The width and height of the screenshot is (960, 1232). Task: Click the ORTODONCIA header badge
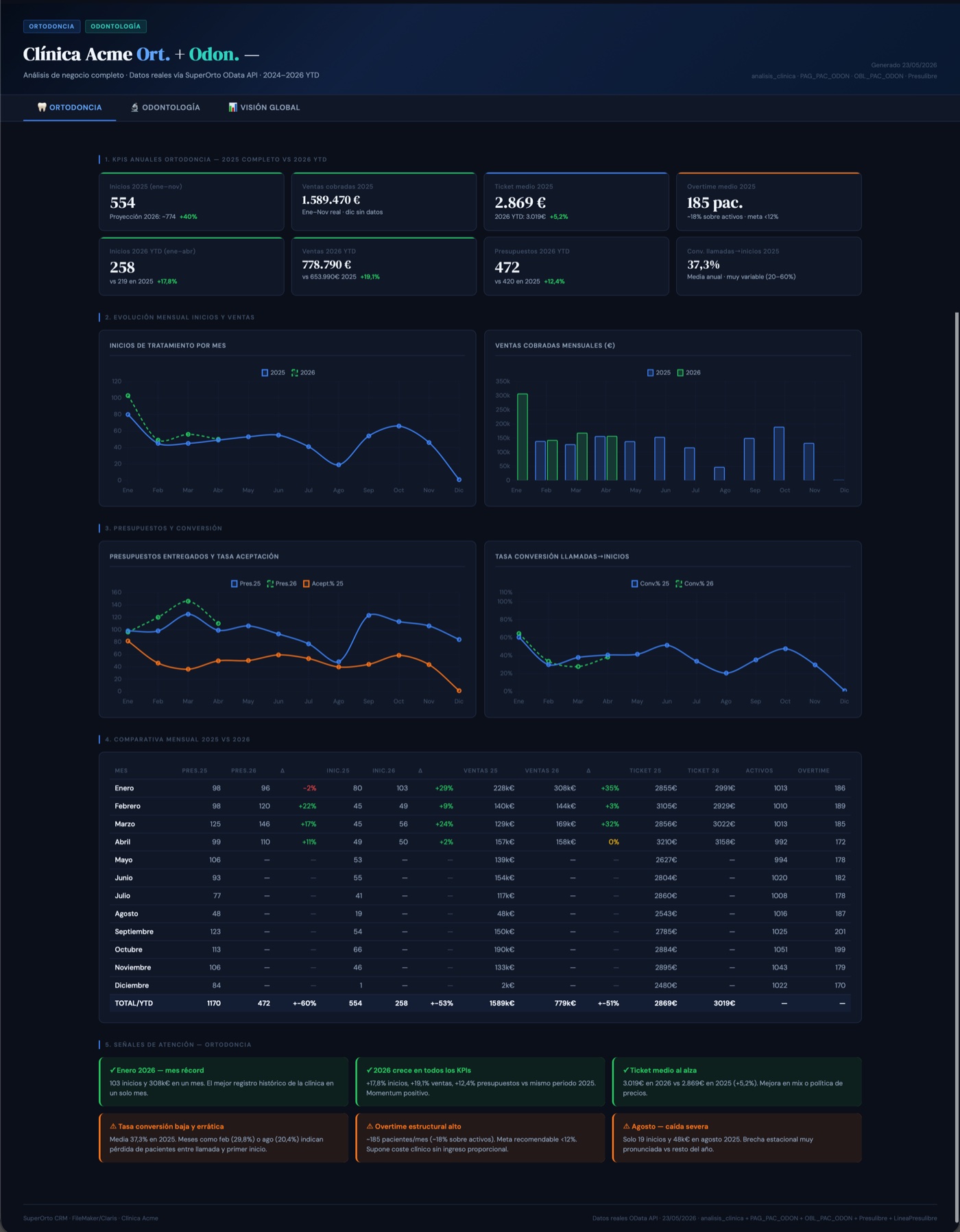coord(51,27)
